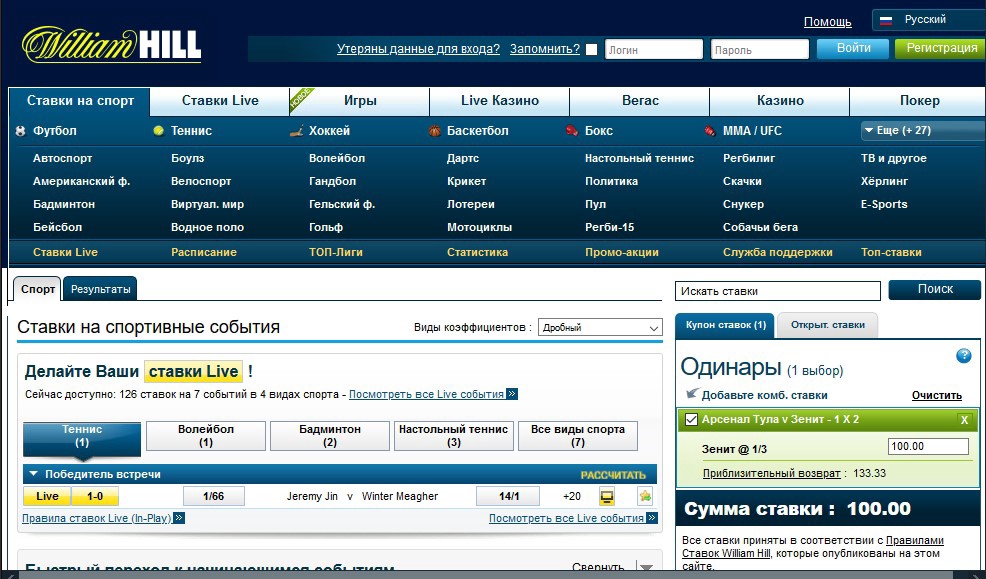Click arrow icon beside Правила ставок Live
The width and height of the screenshot is (986, 579).
point(179,518)
